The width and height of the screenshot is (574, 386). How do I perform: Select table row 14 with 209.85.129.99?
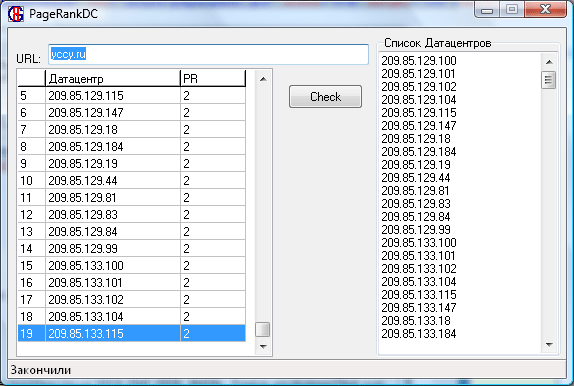[132, 249]
